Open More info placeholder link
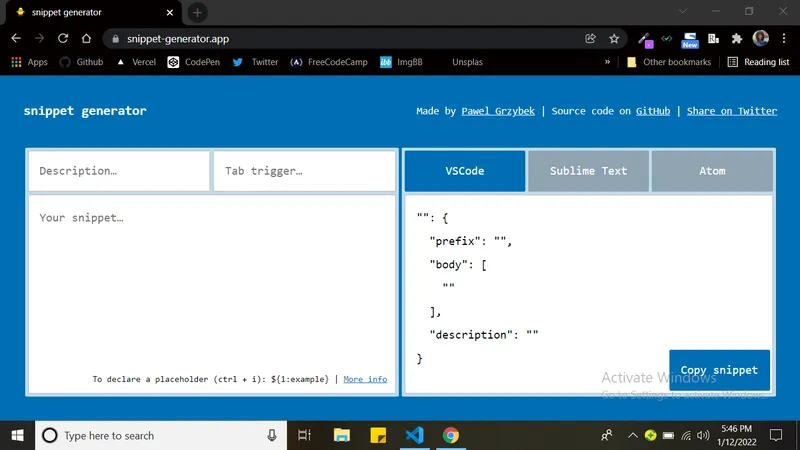This screenshot has width=800, height=450. 365,379
